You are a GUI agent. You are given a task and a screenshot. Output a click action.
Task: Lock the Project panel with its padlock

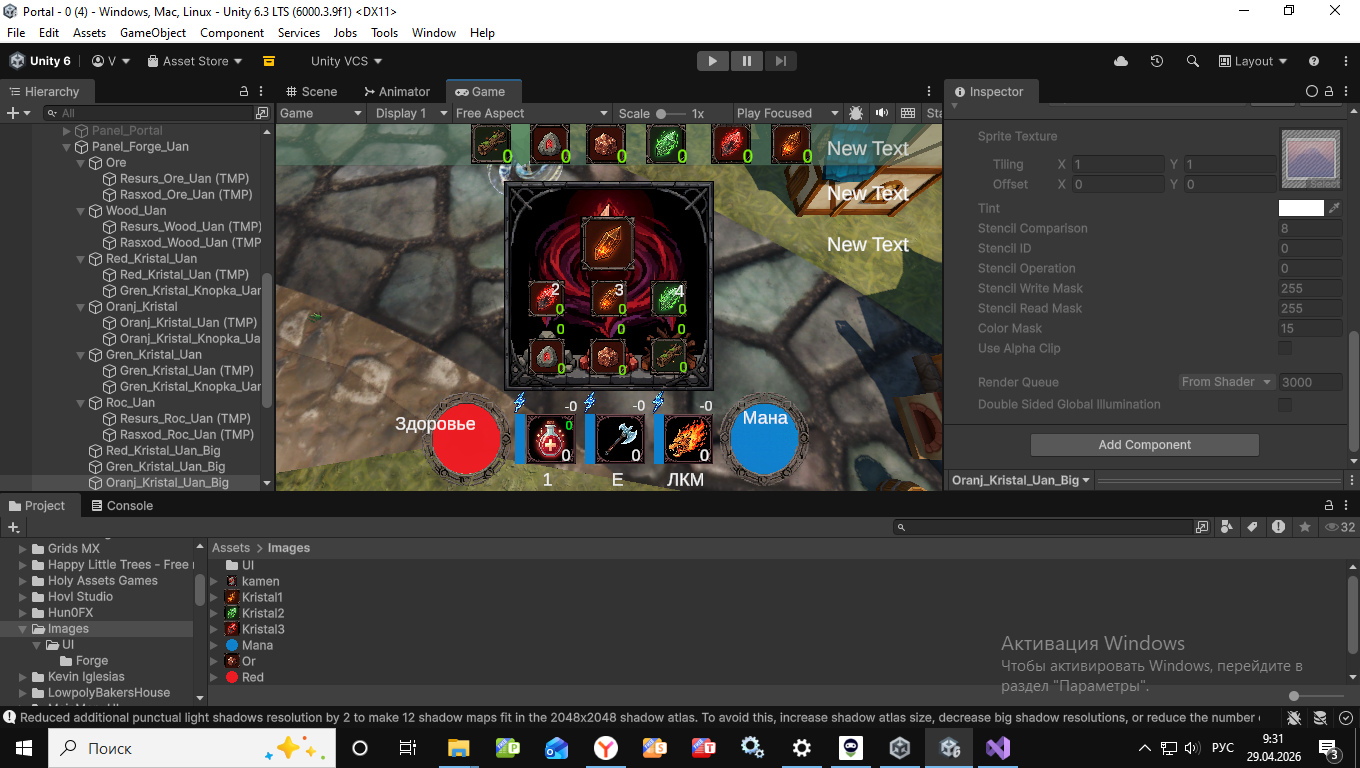pos(1330,505)
